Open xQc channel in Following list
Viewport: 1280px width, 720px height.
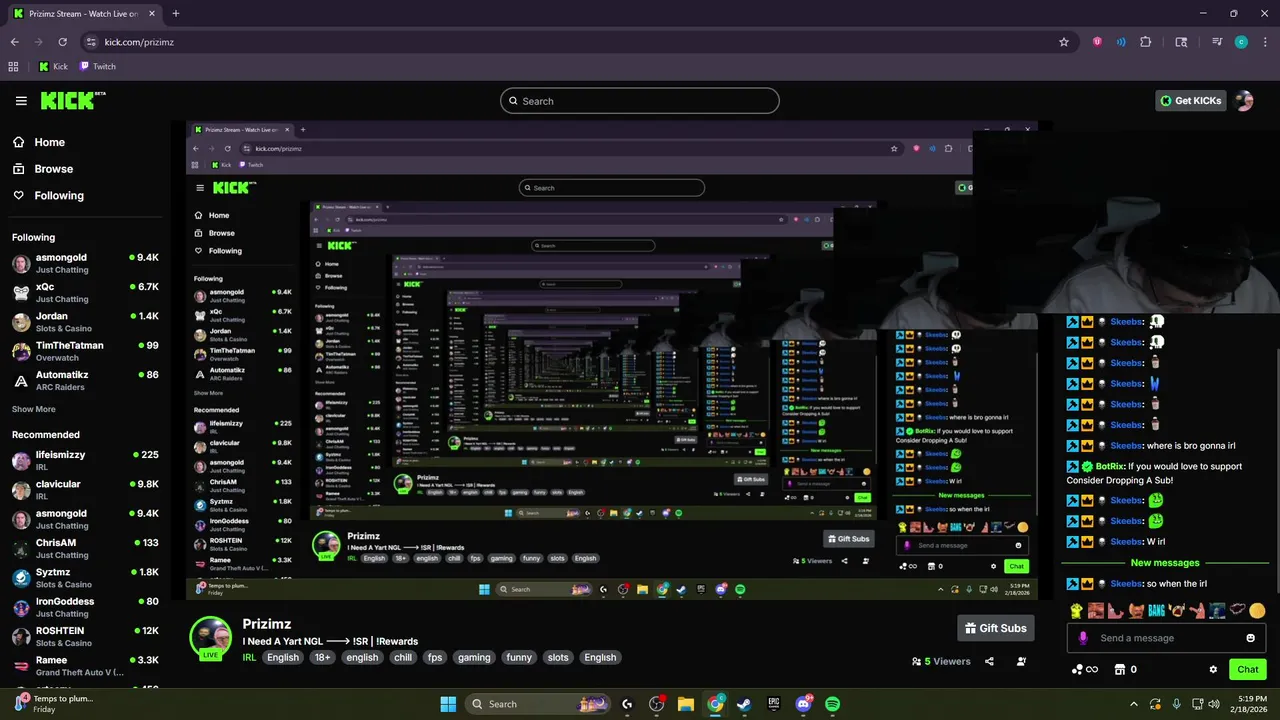[x=84, y=292]
